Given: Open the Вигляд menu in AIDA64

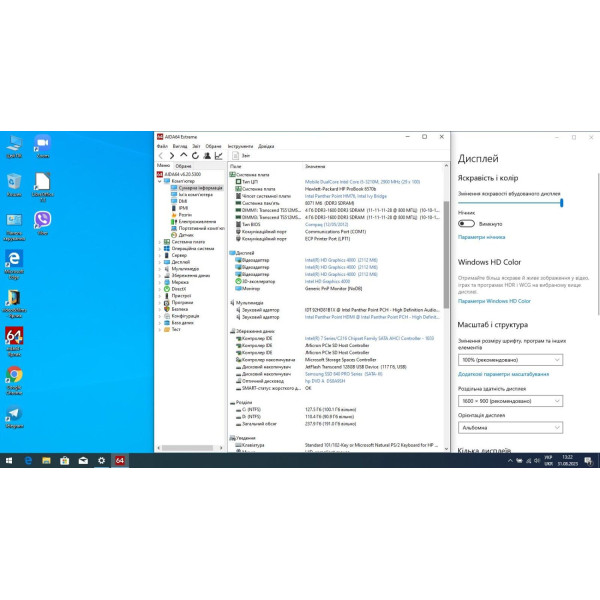Looking at the screenshot, I should pyautogui.click(x=180, y=146).
